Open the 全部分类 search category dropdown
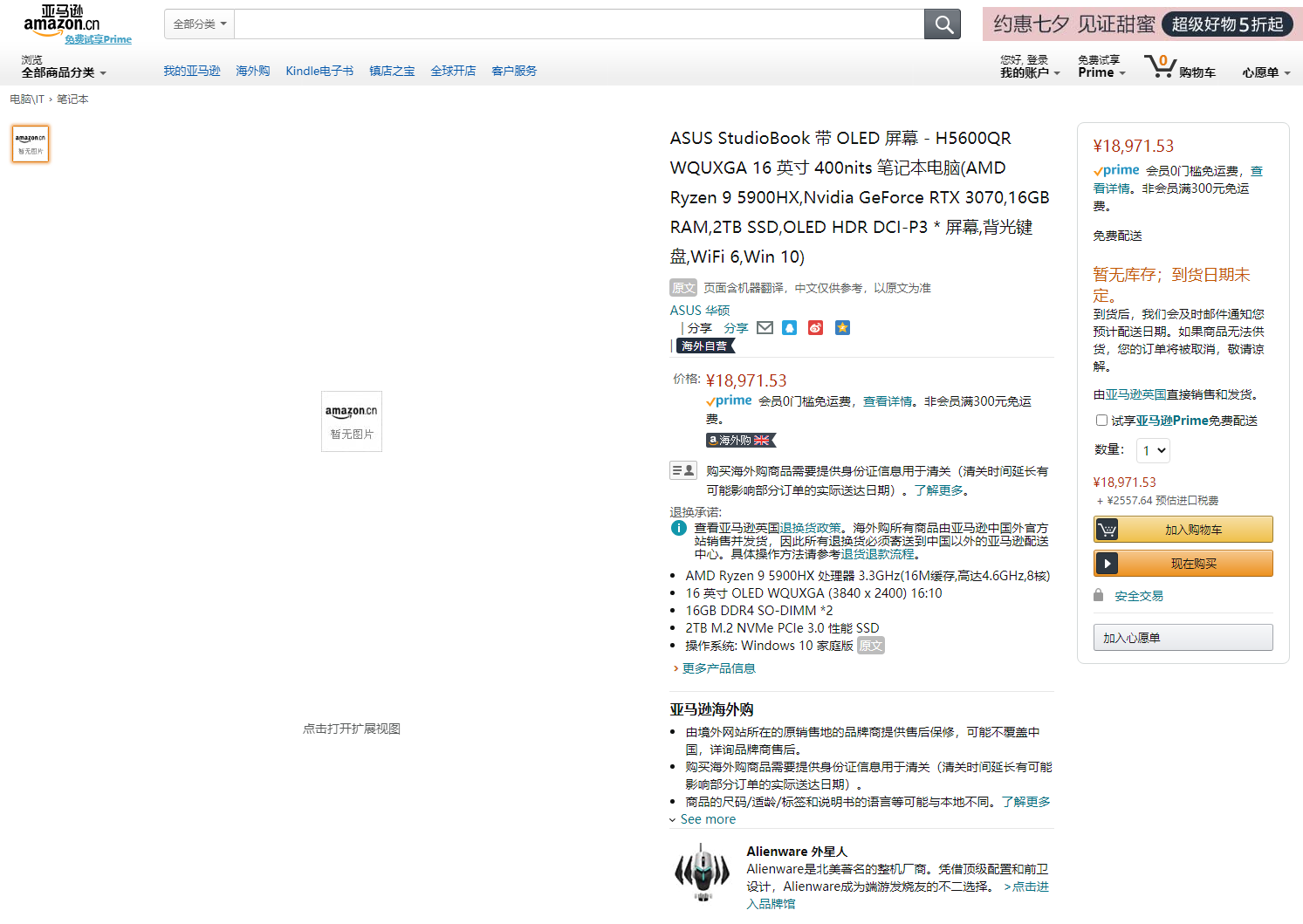The width and height of the screenshot is (1303, 924). (199, 24)
